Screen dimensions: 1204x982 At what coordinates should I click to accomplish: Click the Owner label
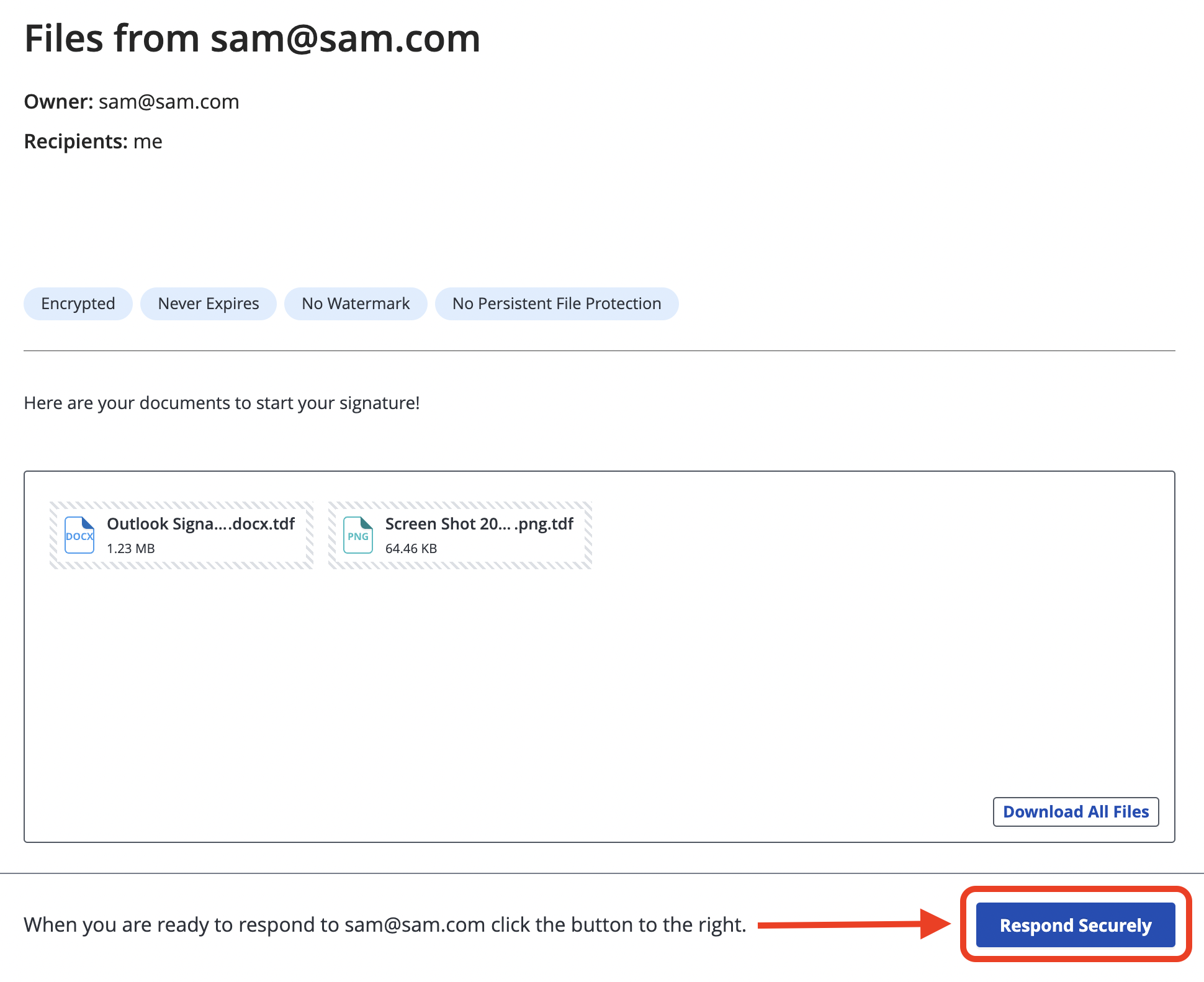[58, 102]
